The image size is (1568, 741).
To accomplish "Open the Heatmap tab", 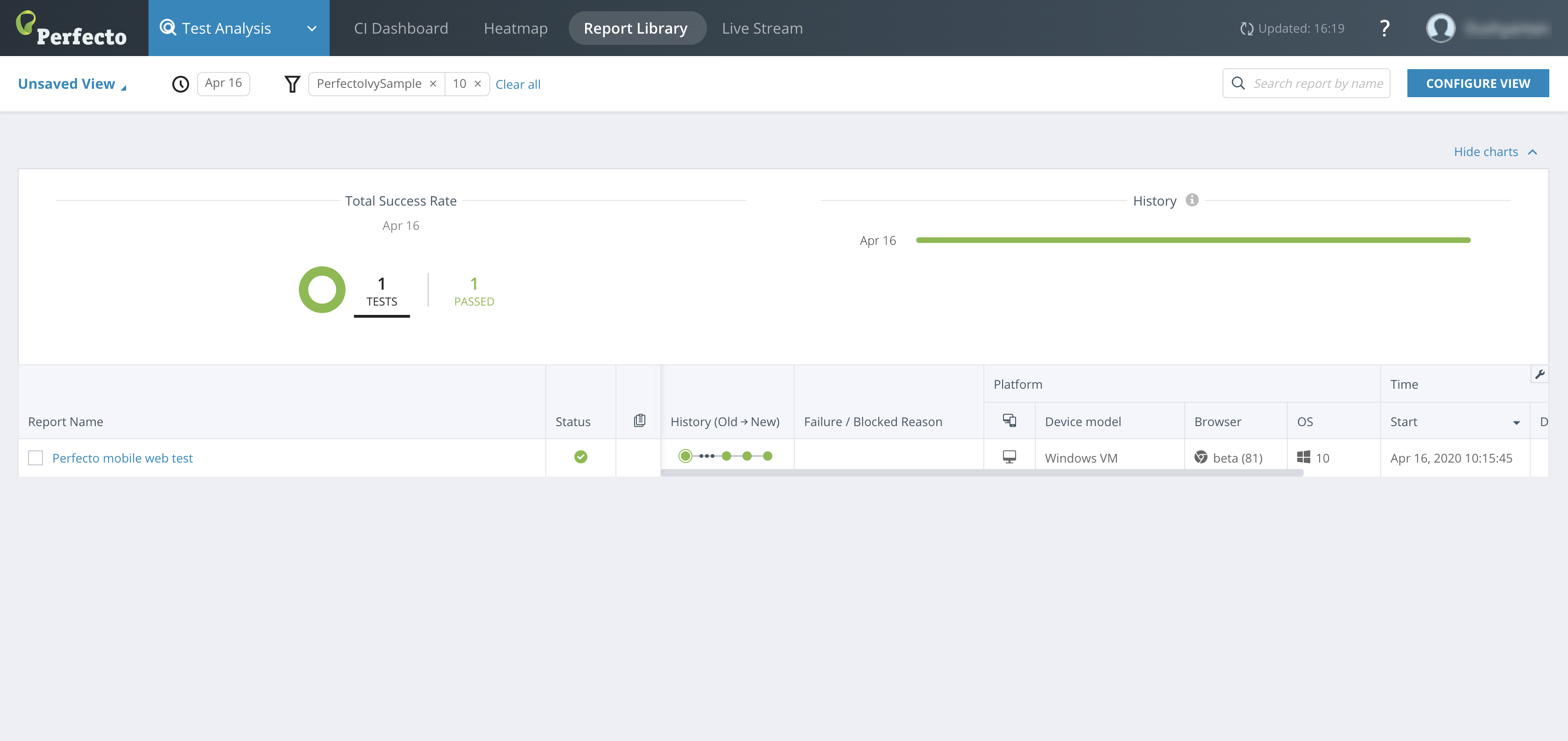I will point(516,28).
